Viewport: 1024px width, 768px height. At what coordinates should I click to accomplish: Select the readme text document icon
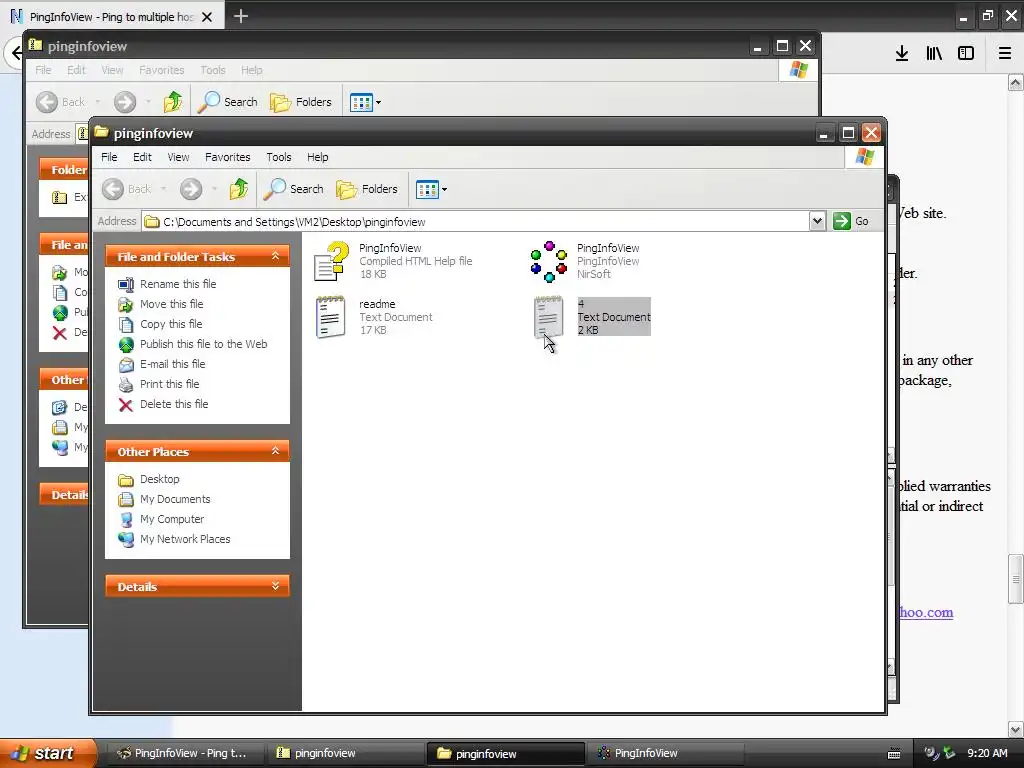[x=330, y=317]
